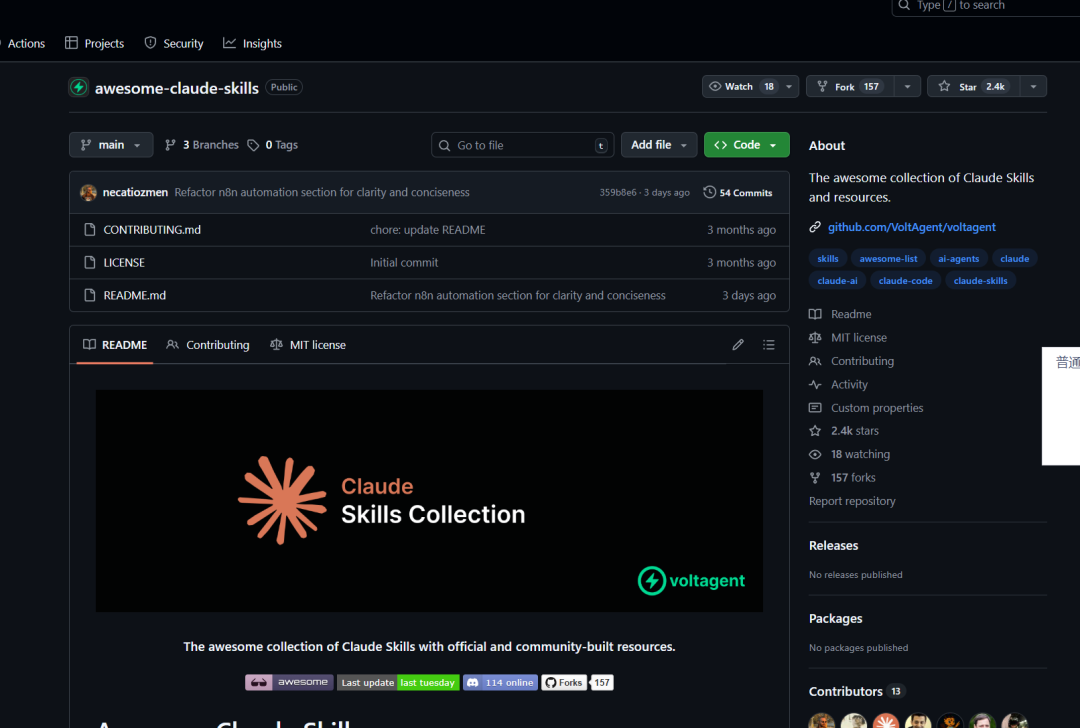View the 3 Branches link
This screenshot has height=728, width=1080.
point(202,145)
